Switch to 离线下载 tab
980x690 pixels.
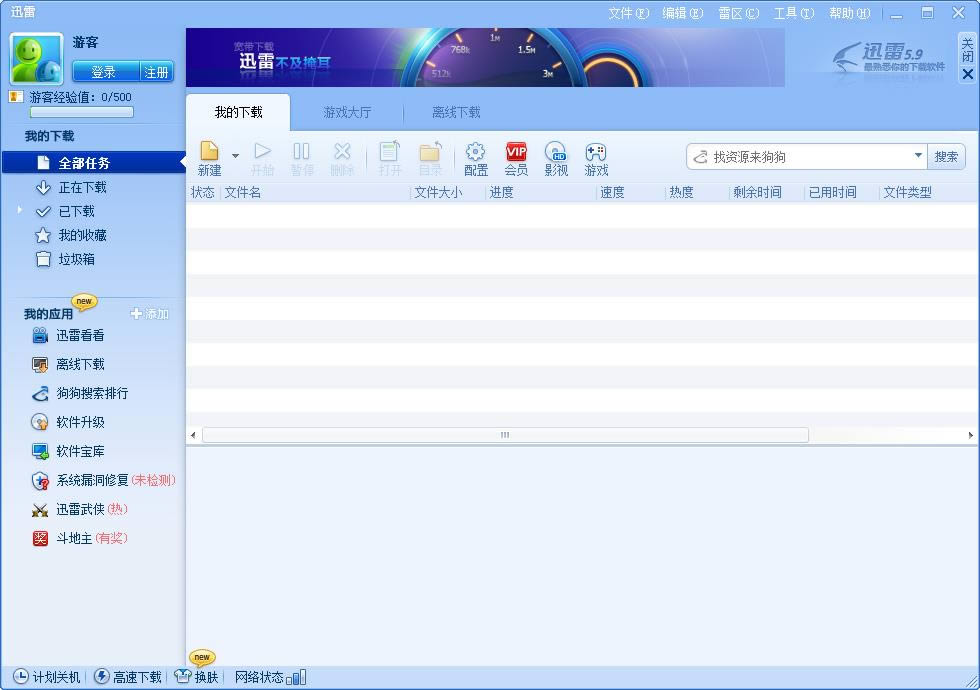tap(456, 112)
